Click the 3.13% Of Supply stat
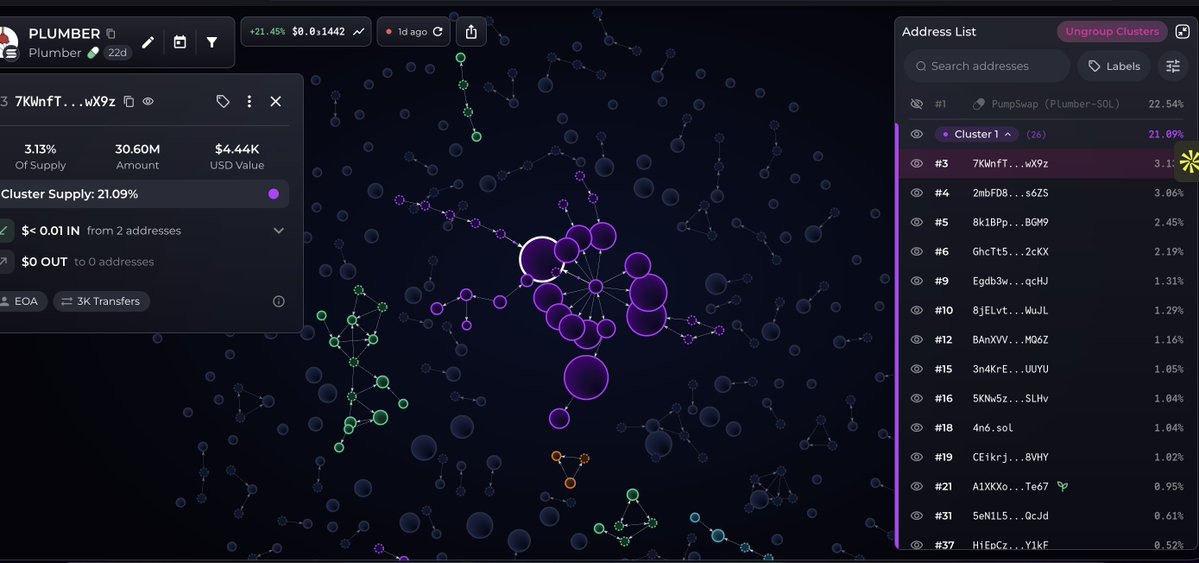 click(x=41, y=156)
